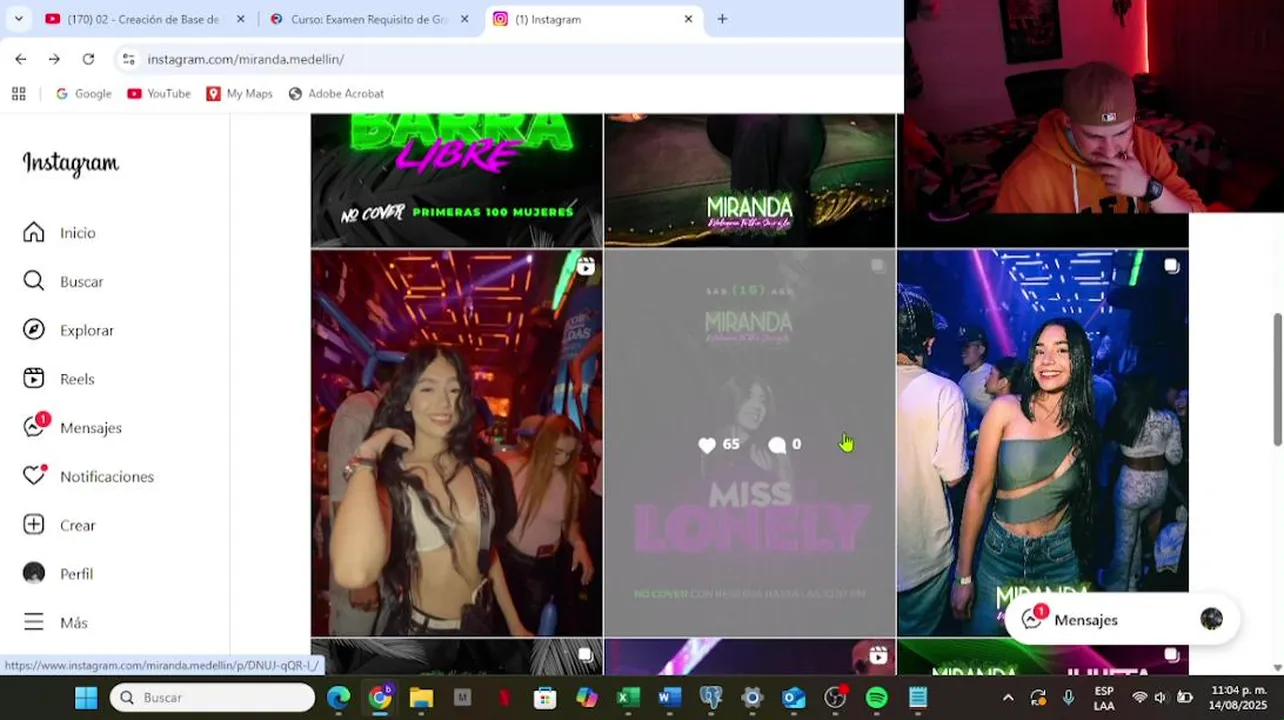Open Reels in the Instagram sidebar
Screen dimensions: 1284x720
[x=58, y=379]
